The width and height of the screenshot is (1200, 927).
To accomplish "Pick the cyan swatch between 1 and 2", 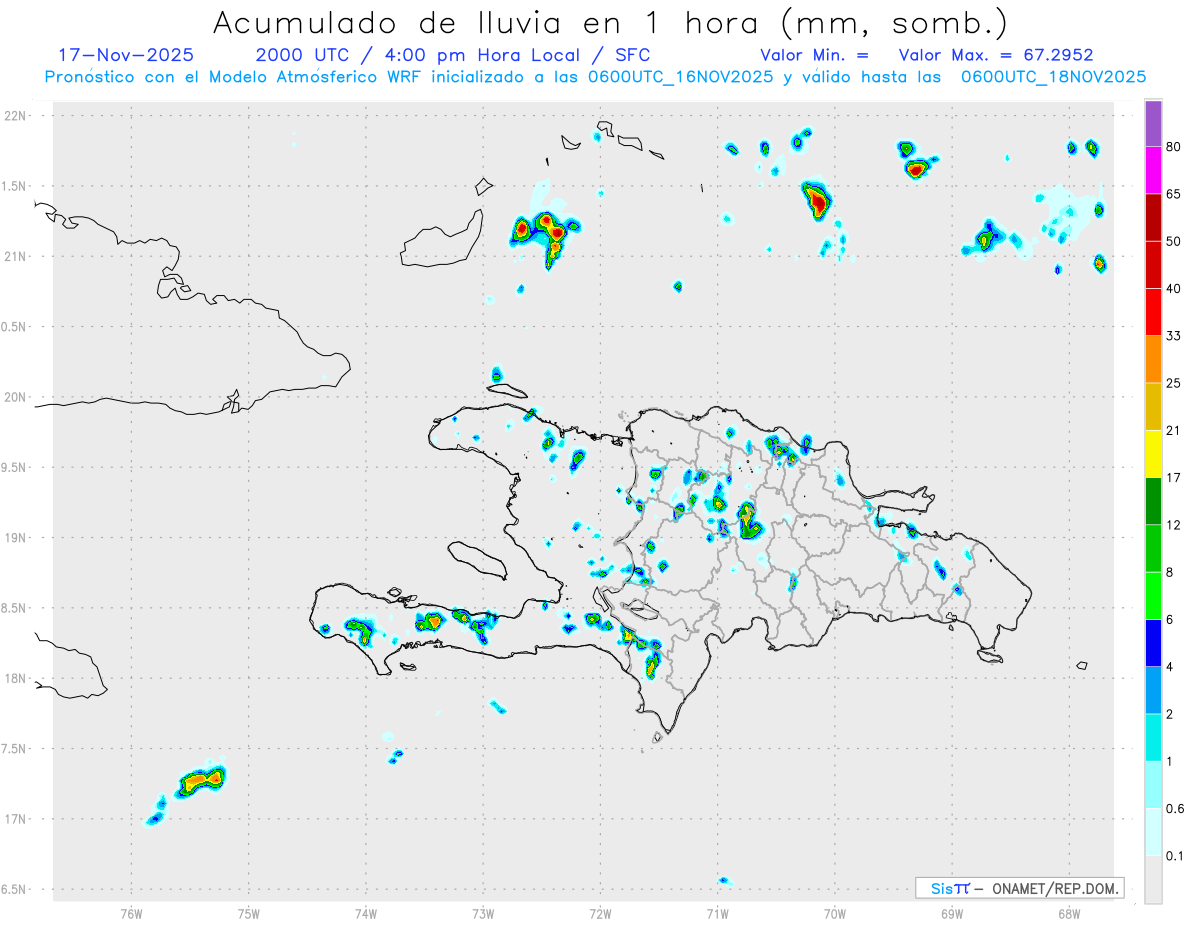I will 1153,738.
